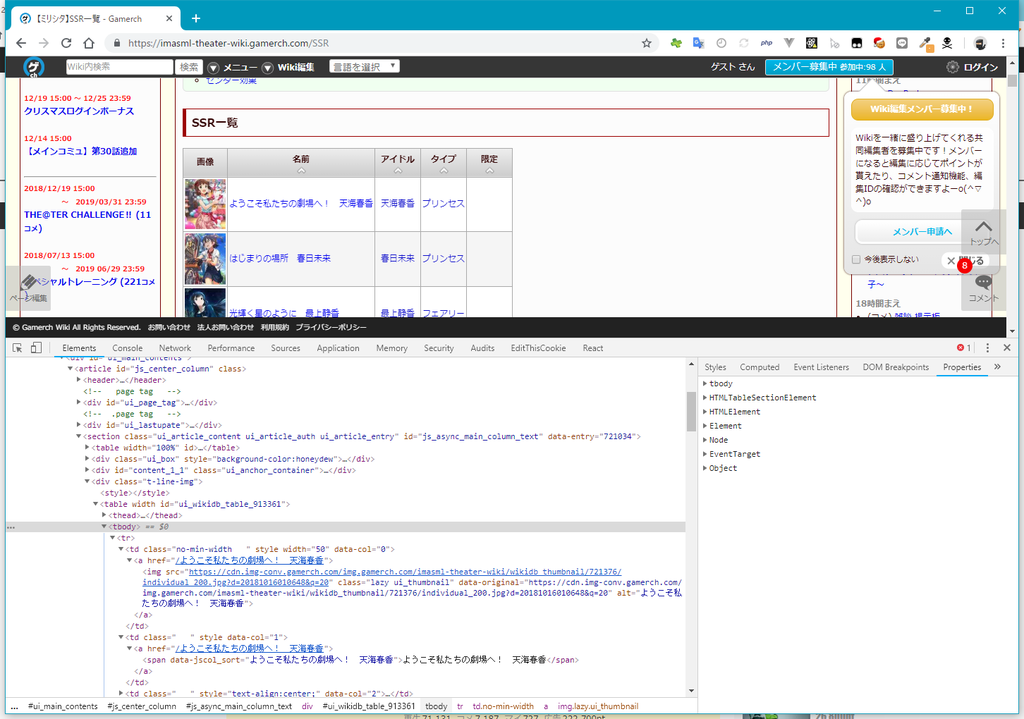
Task: Open DevTools customize menu (three dots)
Action: pos(987,348)
